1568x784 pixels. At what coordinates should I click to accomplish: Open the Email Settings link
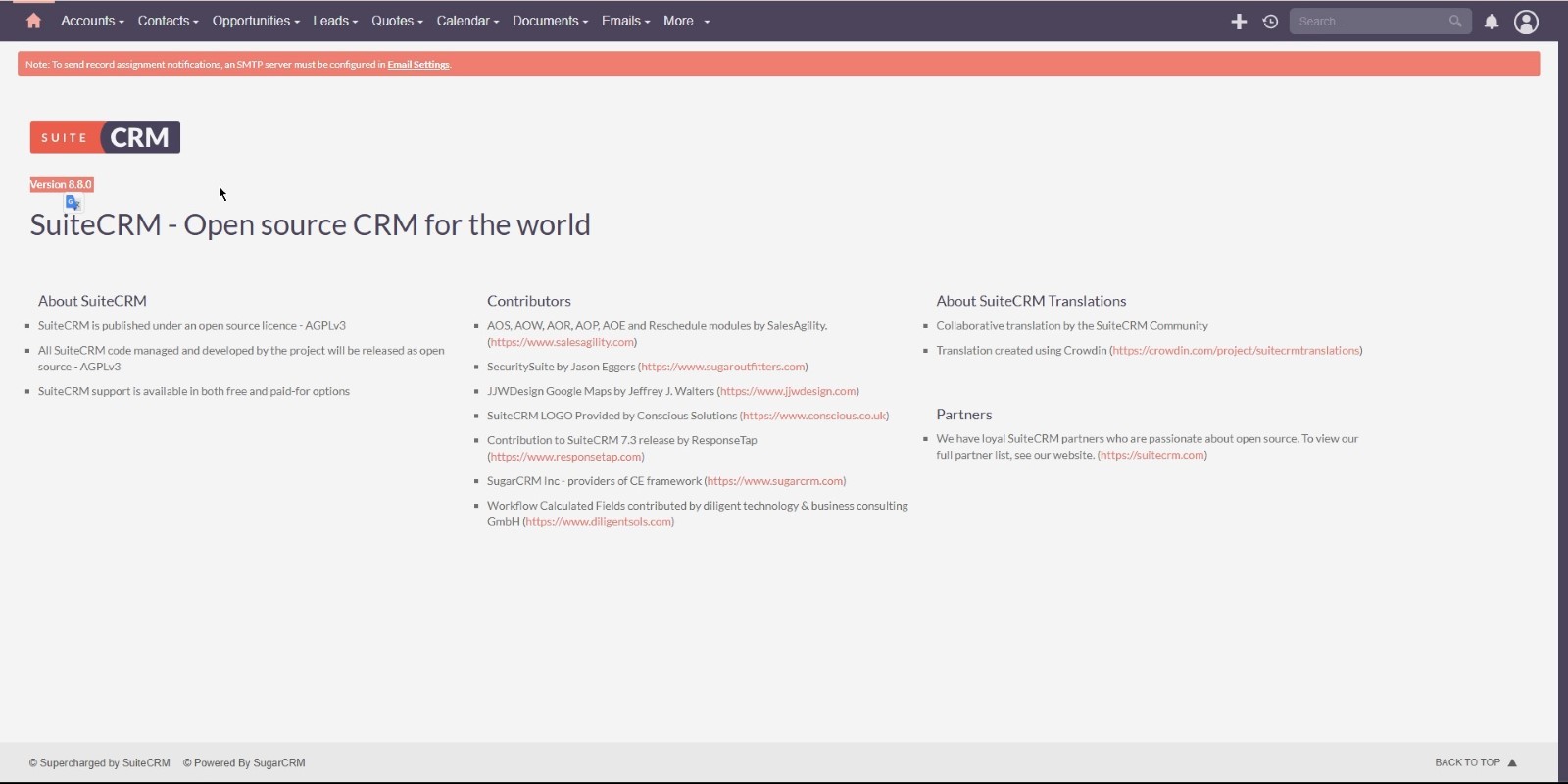[x=418, y=65]
